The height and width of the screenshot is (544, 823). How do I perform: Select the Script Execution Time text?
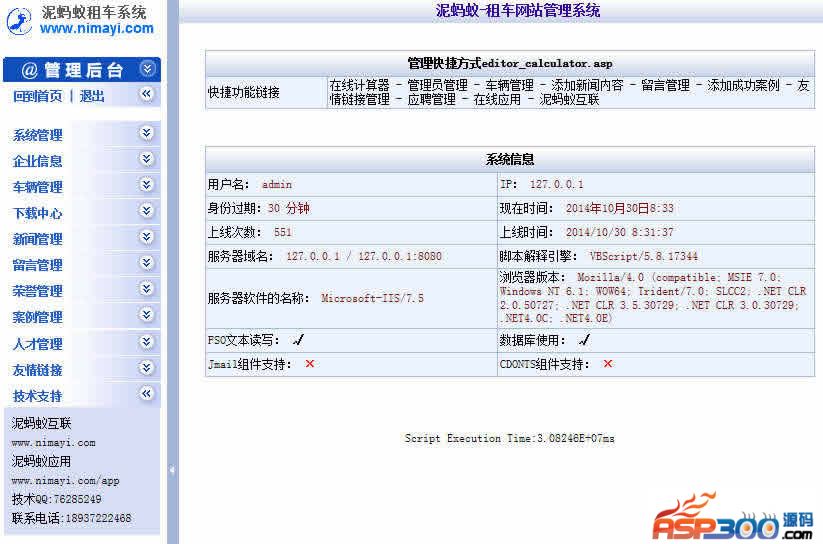pyautogui.click(x=509, y=438)
